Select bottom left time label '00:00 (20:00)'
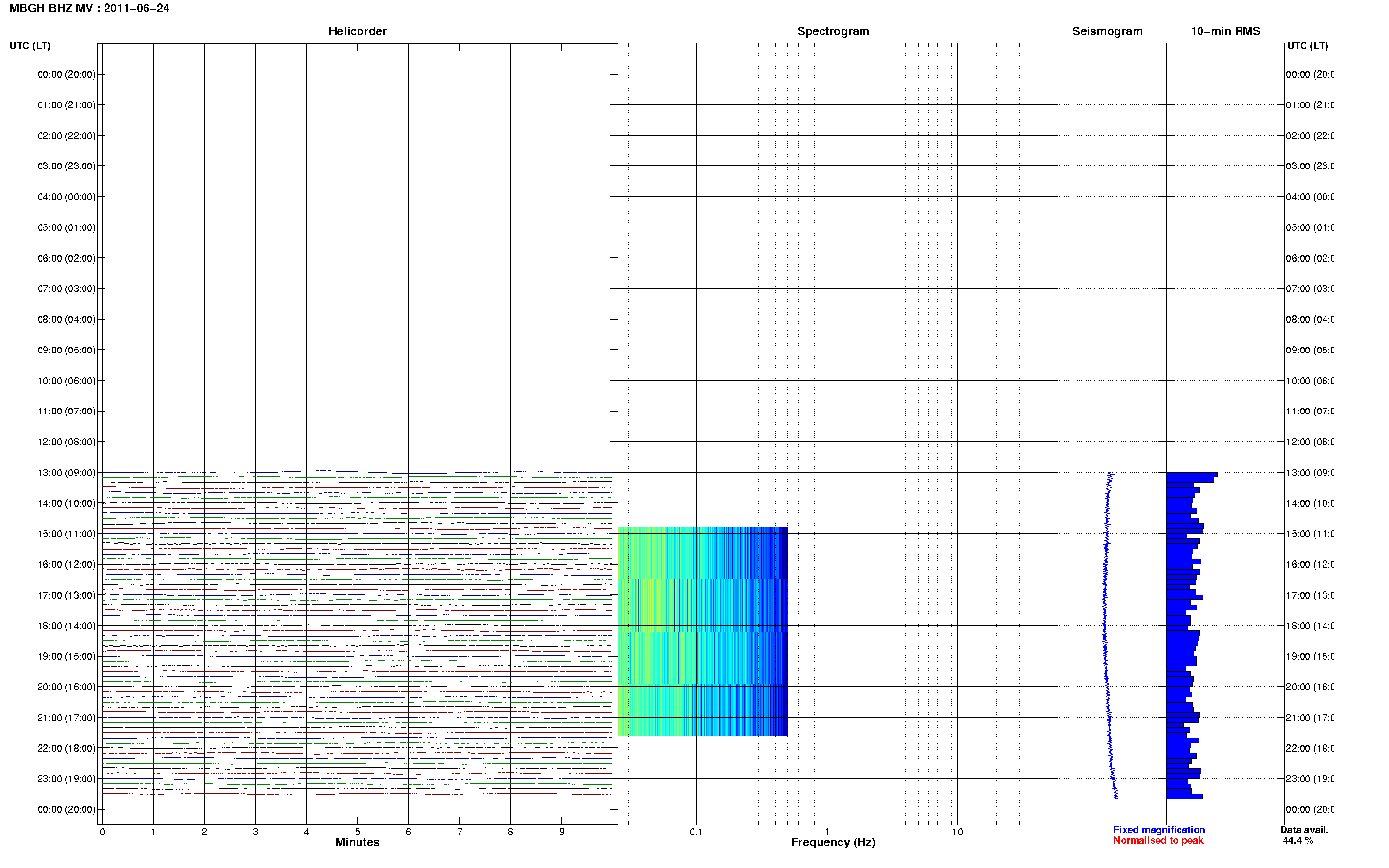This screenshot has height=868, width=1389. (x=66, y=809)
